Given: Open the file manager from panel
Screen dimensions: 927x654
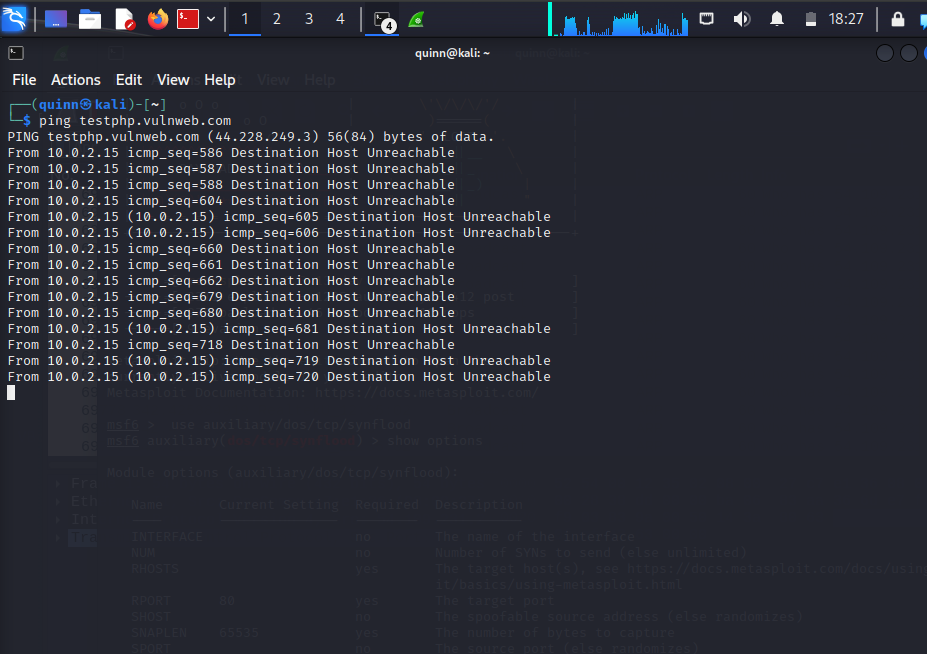Looking at the screenshot, I should coord(90,19).
